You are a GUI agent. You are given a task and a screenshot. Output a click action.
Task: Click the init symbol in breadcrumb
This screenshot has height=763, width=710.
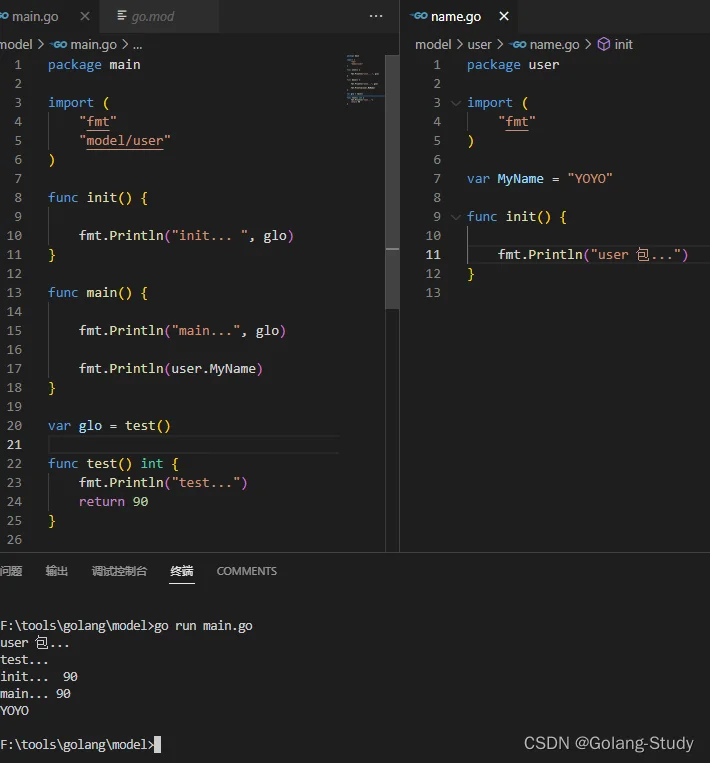coord(623,45)
